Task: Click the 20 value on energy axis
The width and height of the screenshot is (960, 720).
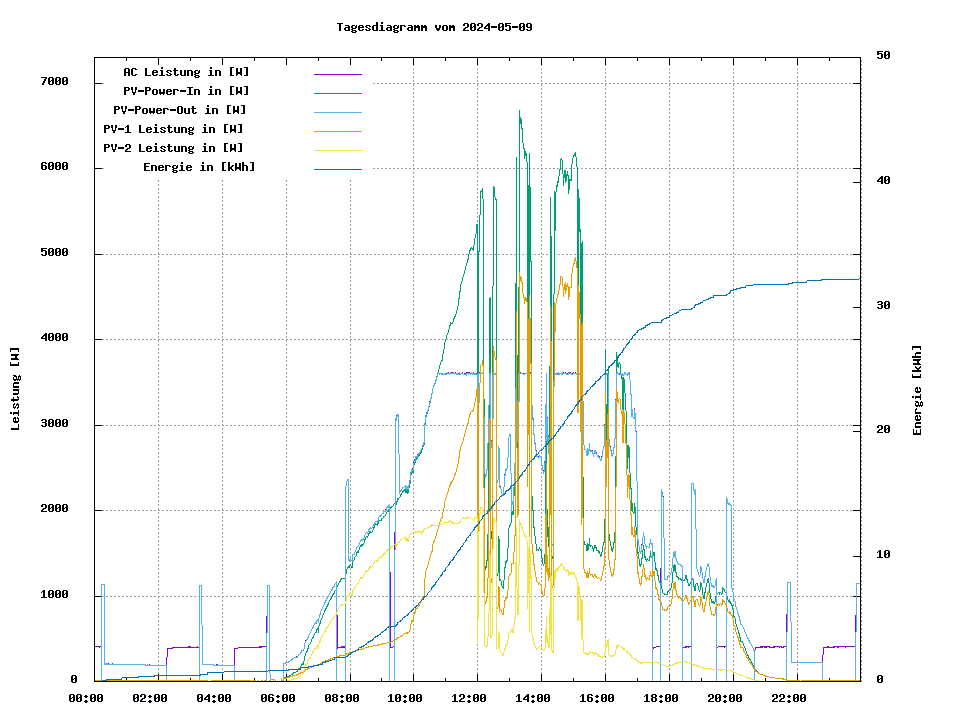Action: coord(883,430)
